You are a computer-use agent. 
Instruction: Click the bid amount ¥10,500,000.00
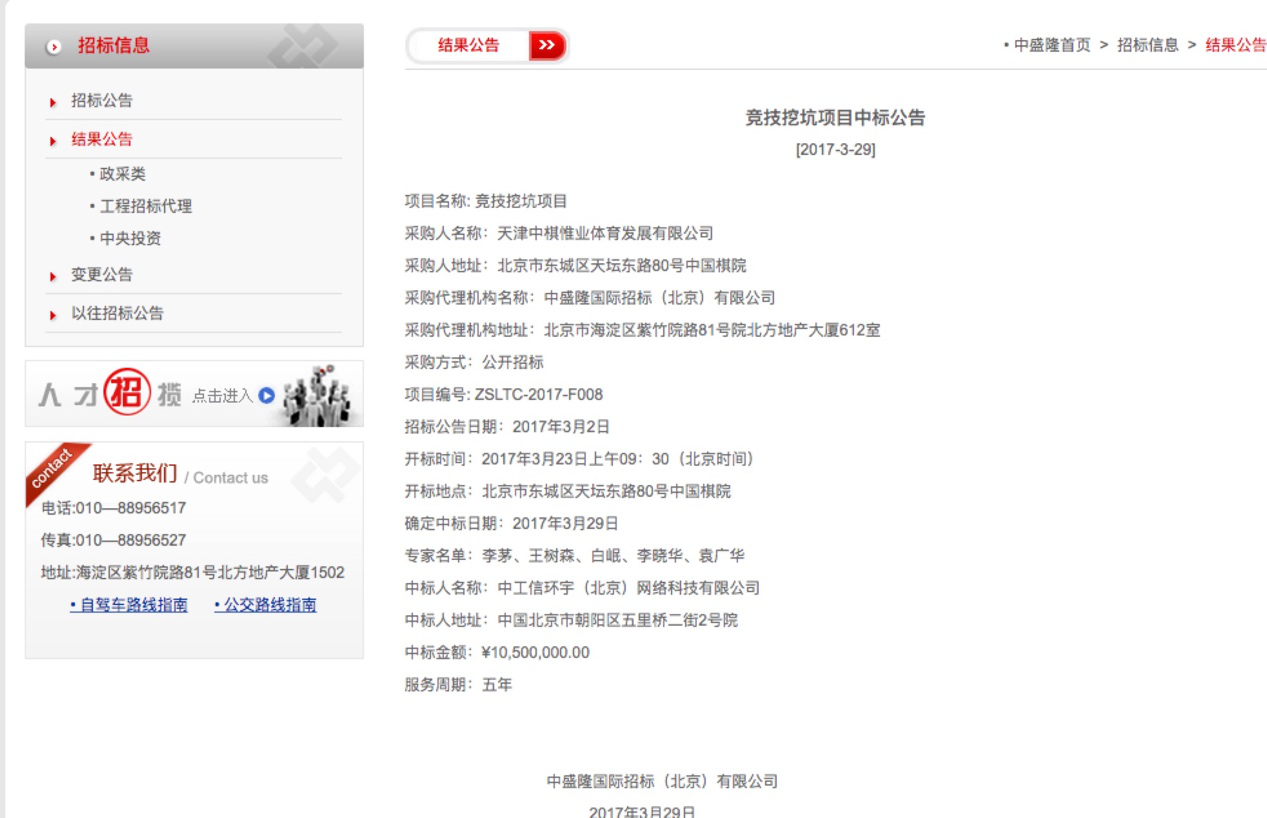pos(536,653)
